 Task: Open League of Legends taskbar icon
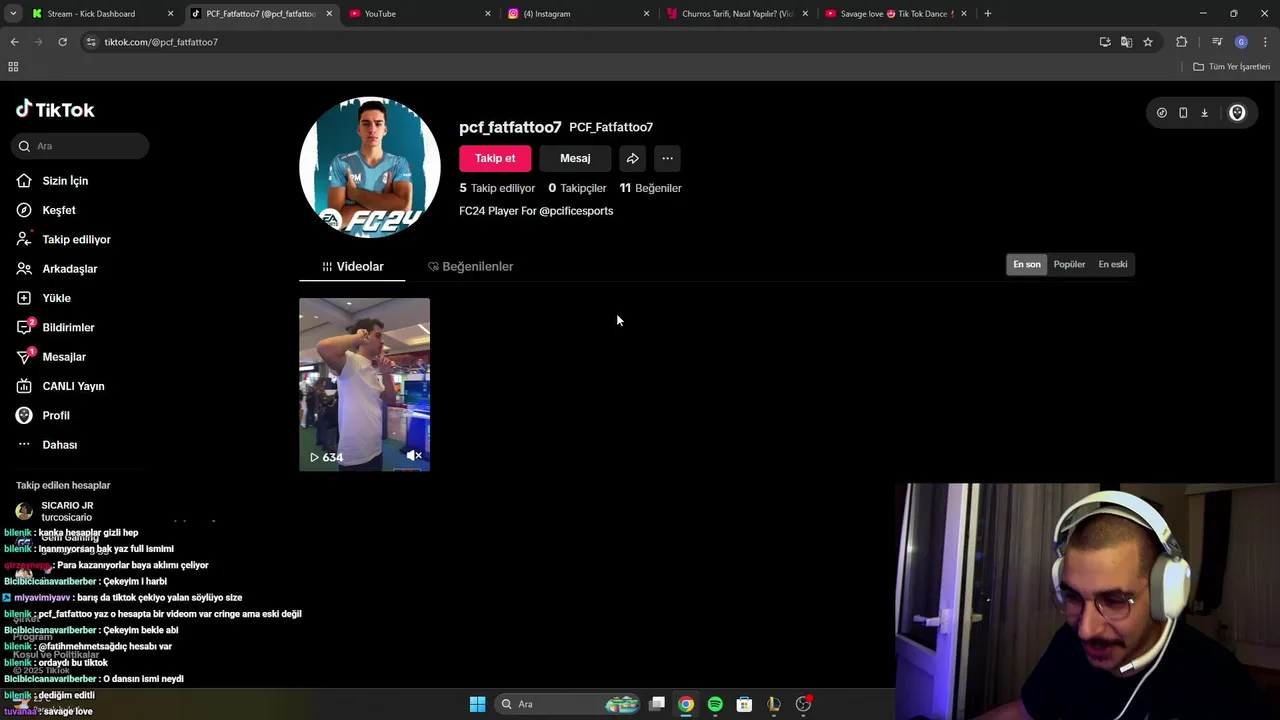(x=773, y=704)
